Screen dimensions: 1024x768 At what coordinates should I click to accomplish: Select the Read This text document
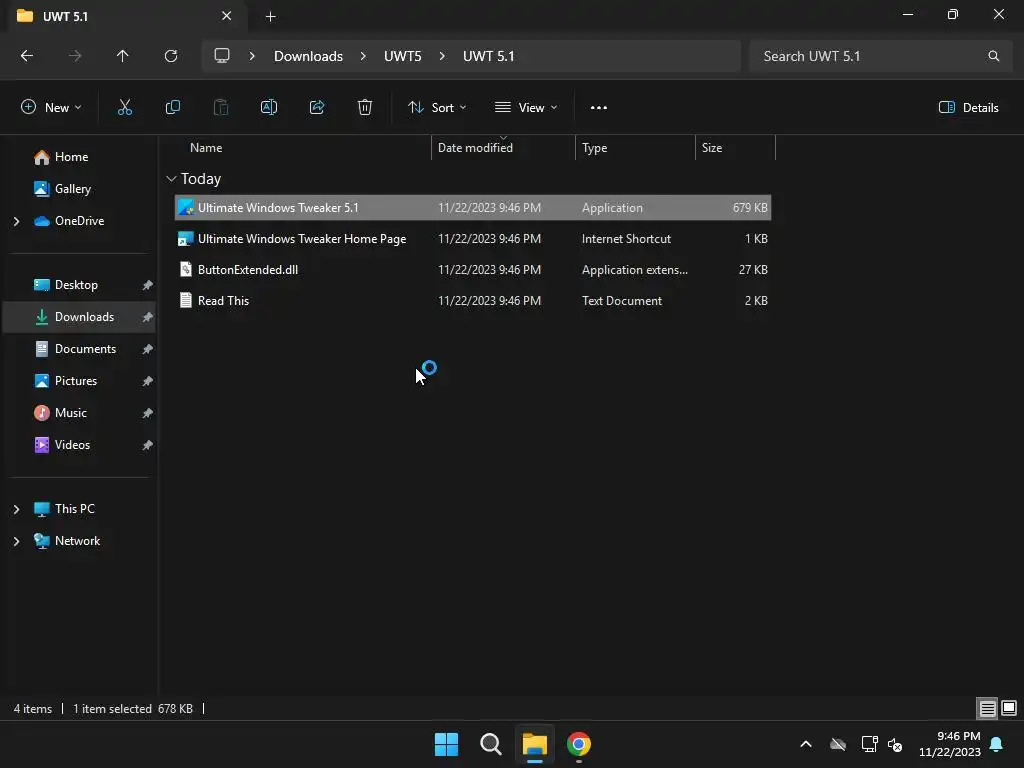click(x=473, y=301)
